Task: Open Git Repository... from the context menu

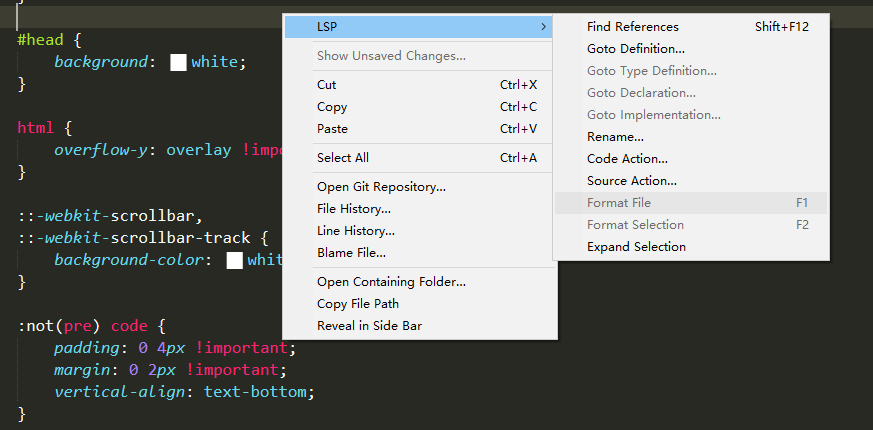Action: coord(381,187)
